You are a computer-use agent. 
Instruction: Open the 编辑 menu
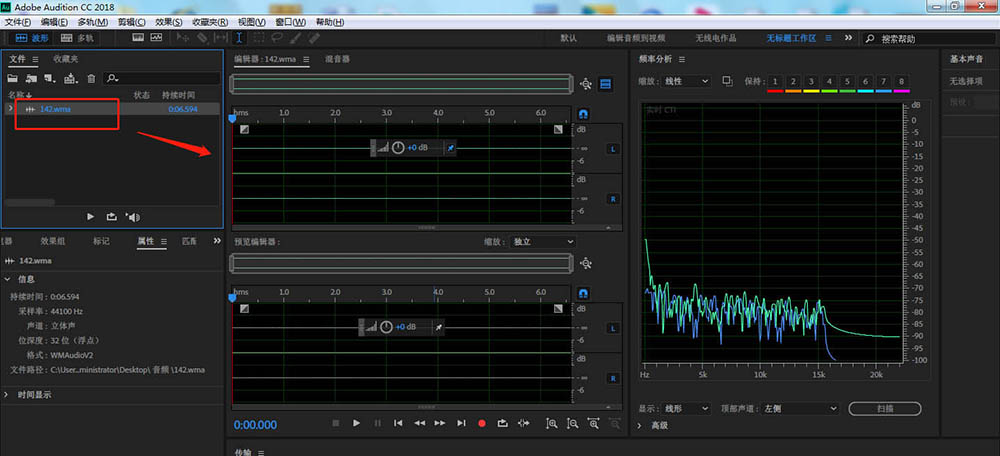55,22
